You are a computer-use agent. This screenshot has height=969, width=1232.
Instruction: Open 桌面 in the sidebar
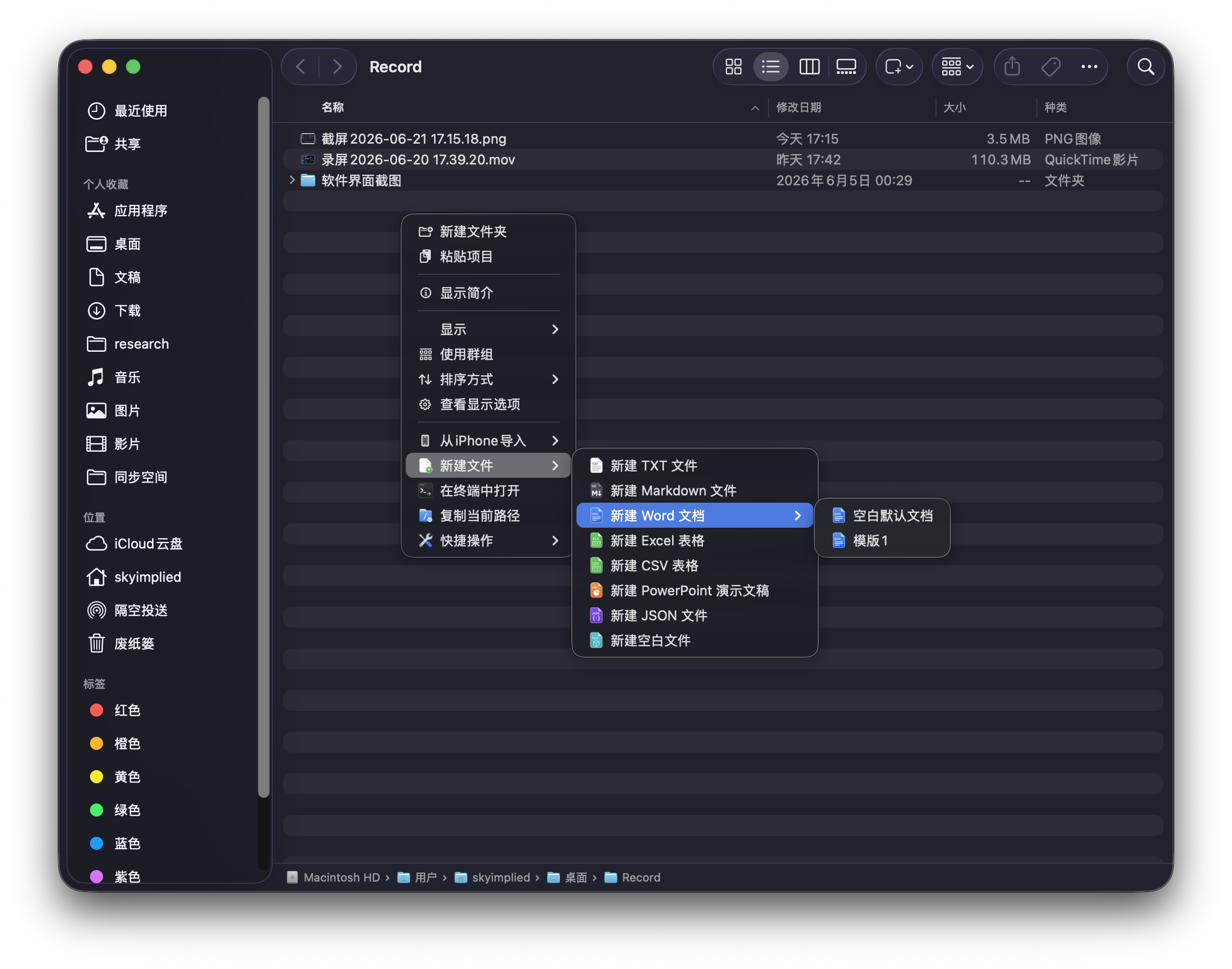(x=113, y=244)
